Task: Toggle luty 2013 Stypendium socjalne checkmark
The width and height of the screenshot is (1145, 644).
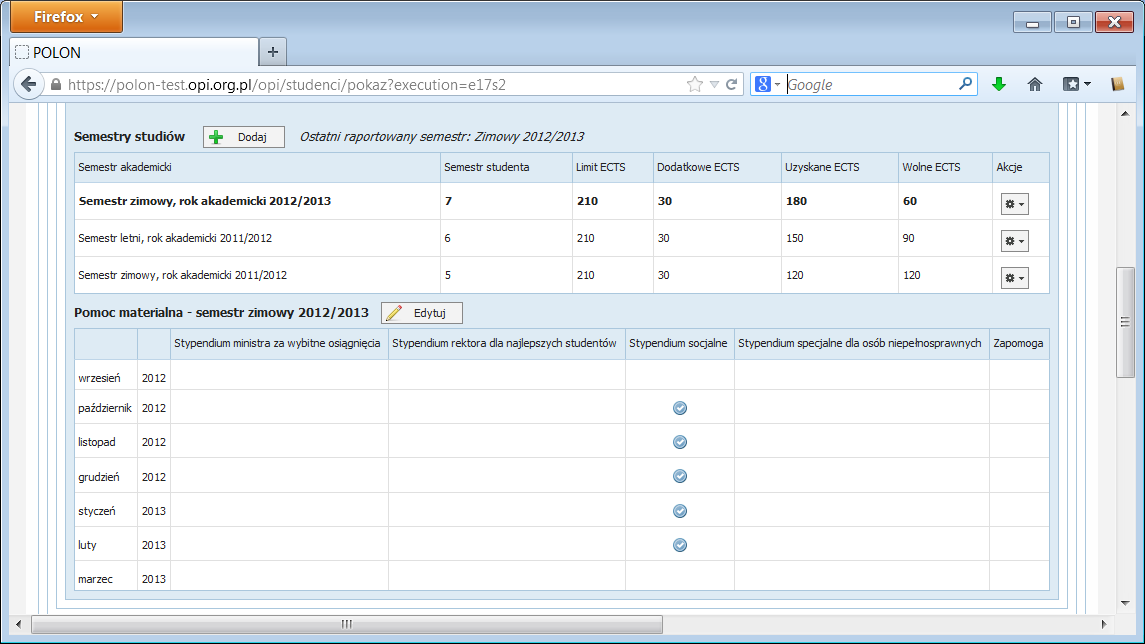Action: point(680,545)
